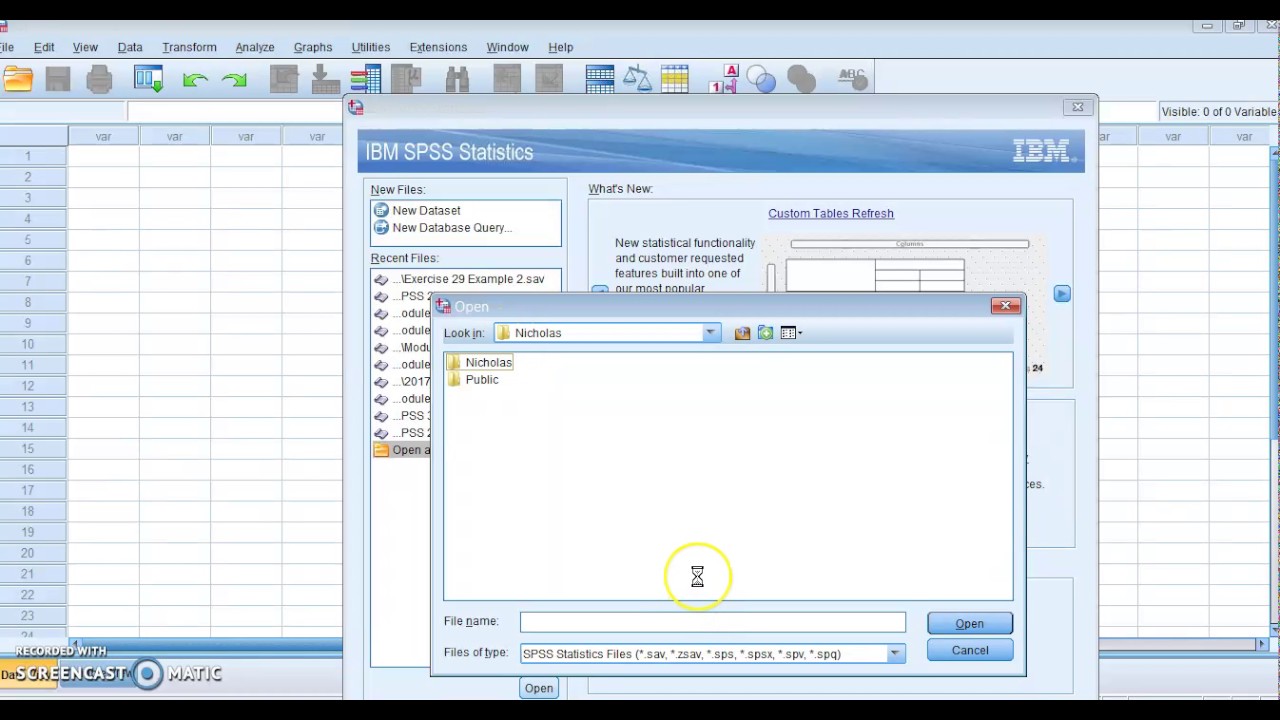The height and width of the screenshot is (720, 1280).
Task: Click the Recall recently used dialogs icon
Action: click(148, 79)
